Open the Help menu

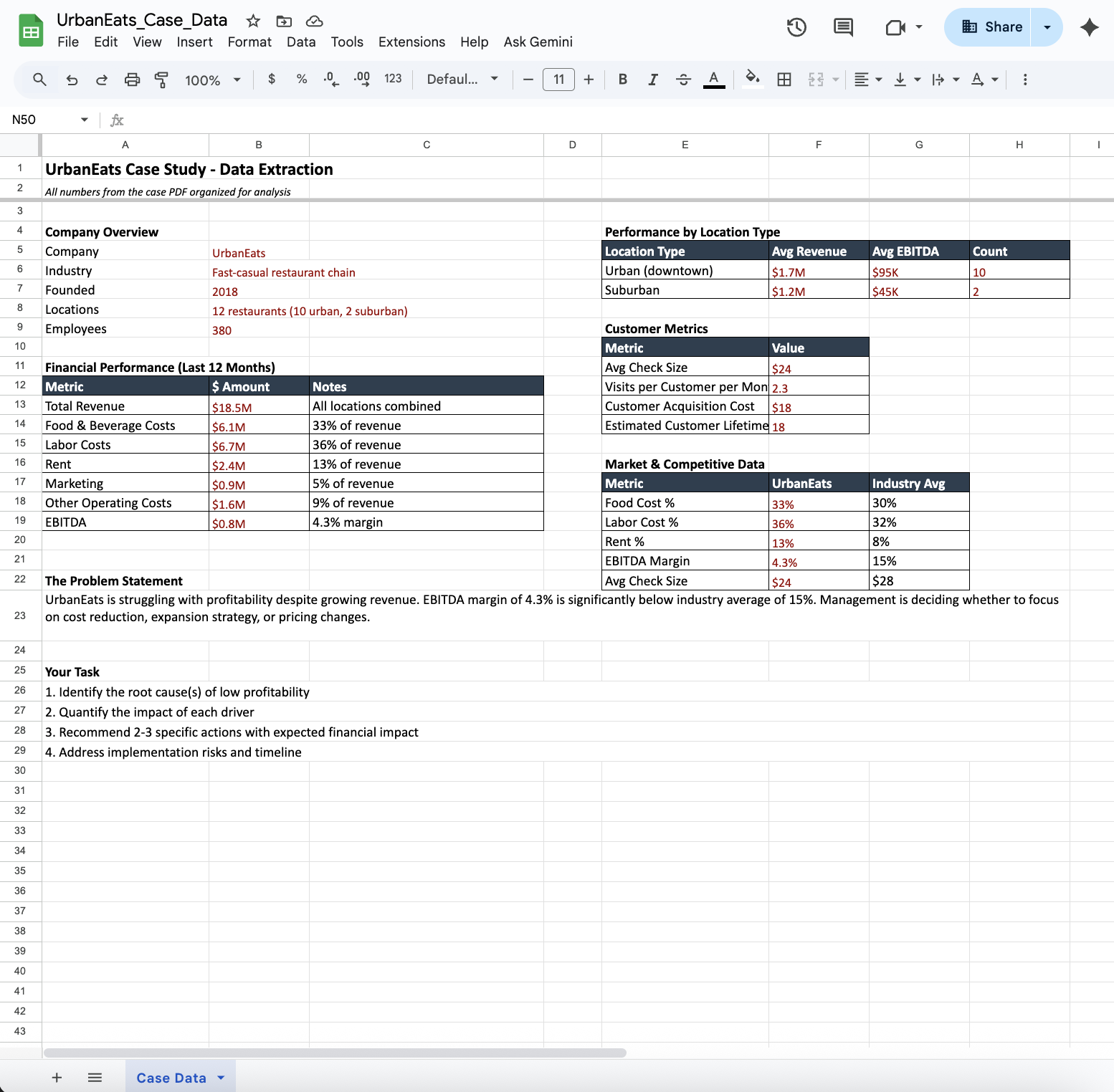click(x=474, y=42)
